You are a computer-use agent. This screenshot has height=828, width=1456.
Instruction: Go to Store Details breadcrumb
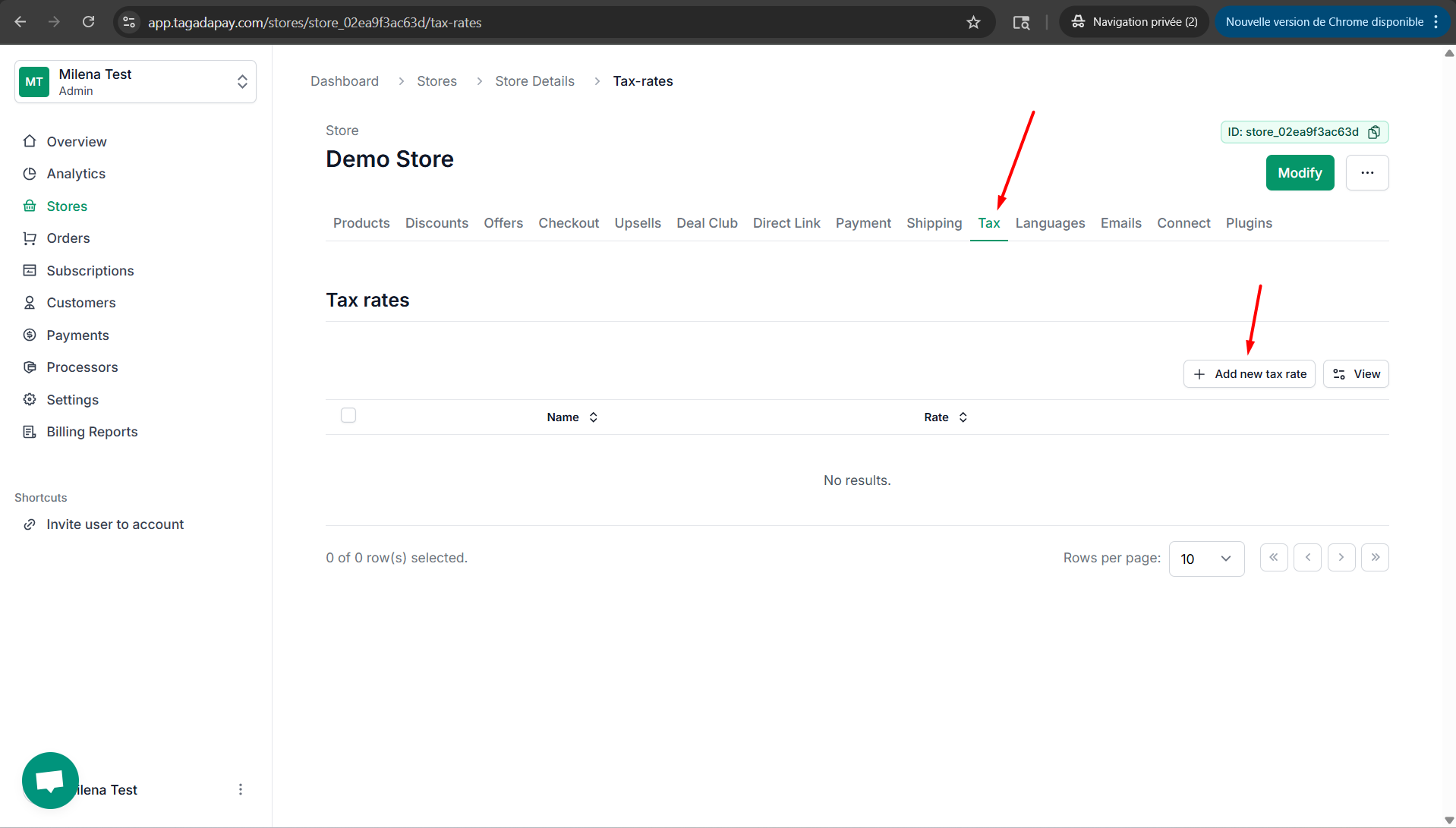click(534, 81)
